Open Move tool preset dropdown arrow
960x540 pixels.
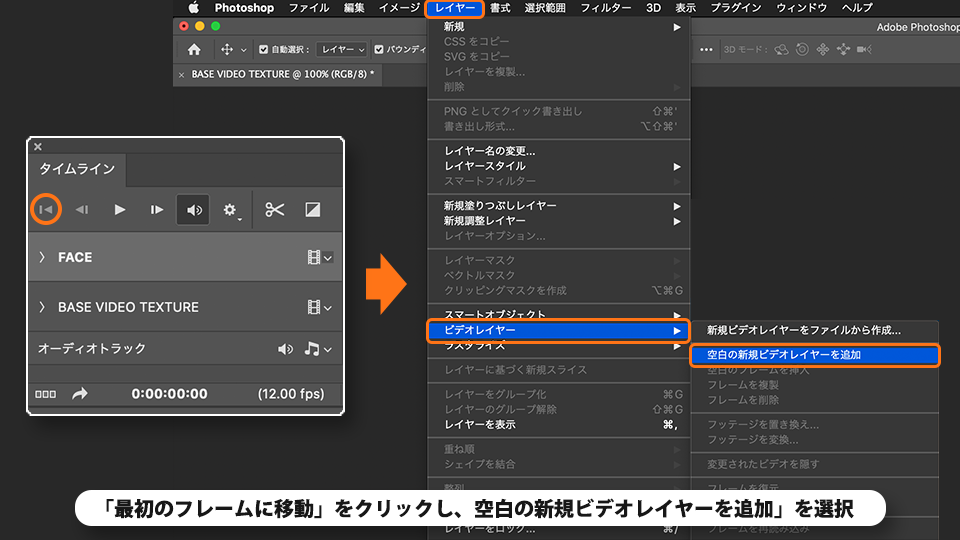pos(244,50)
